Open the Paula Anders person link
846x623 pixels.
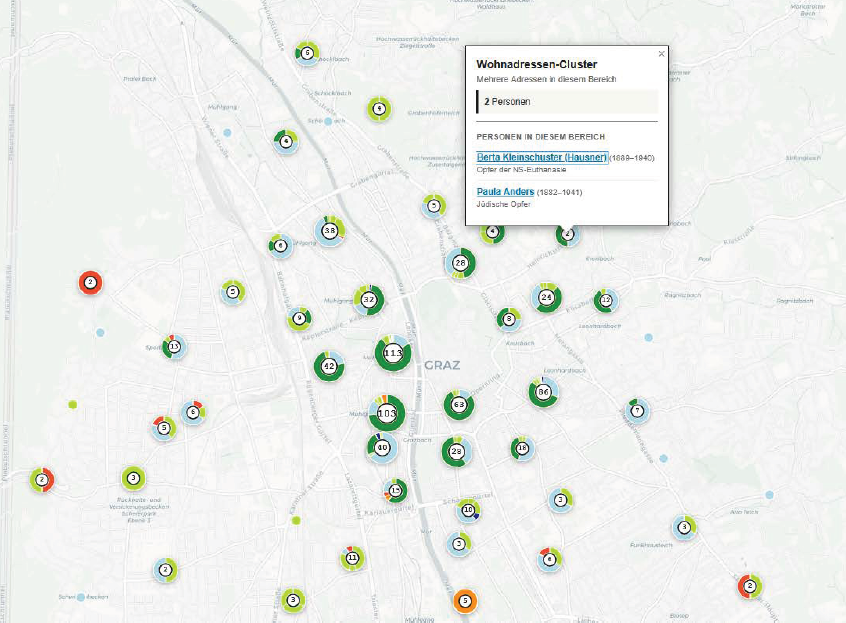(x=505, y=191)
